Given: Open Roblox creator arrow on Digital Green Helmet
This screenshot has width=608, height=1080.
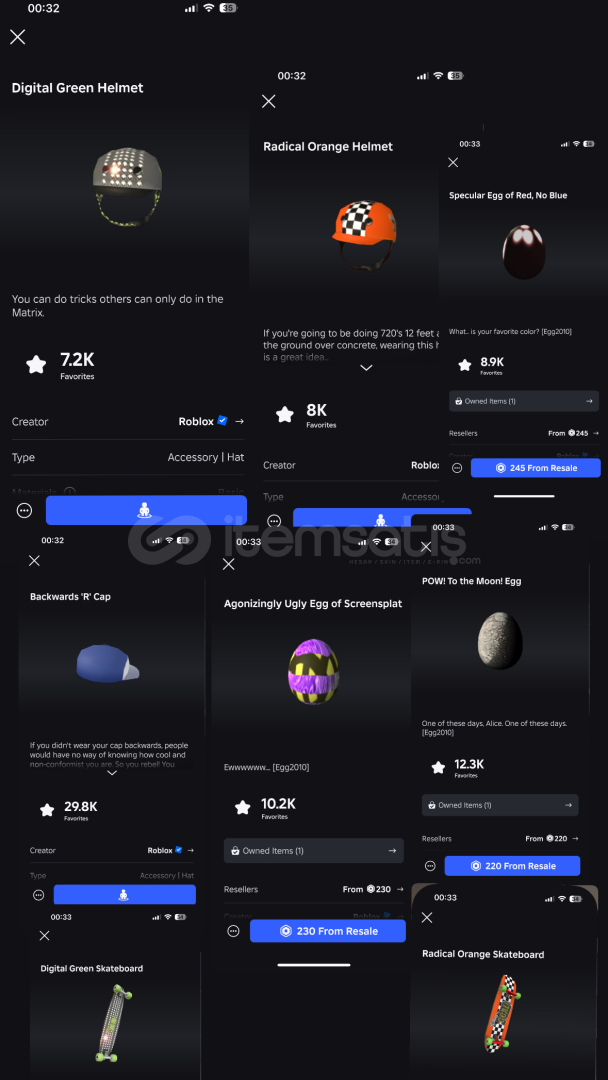Looking at the screenshot, I should tap(239, 421).
